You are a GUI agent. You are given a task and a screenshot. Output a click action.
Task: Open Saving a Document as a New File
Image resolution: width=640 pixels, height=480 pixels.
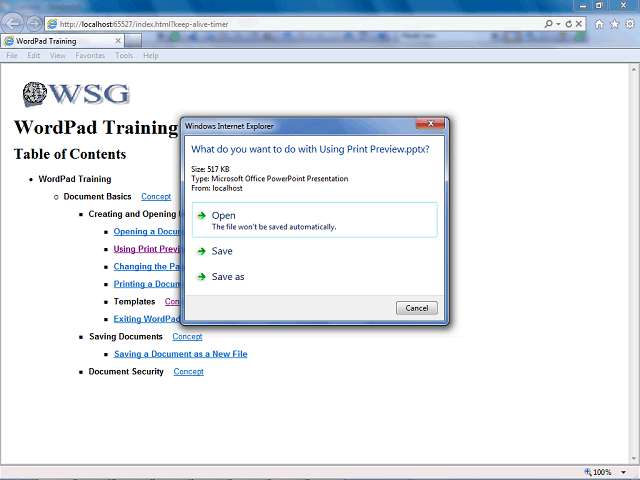(181, 354)
